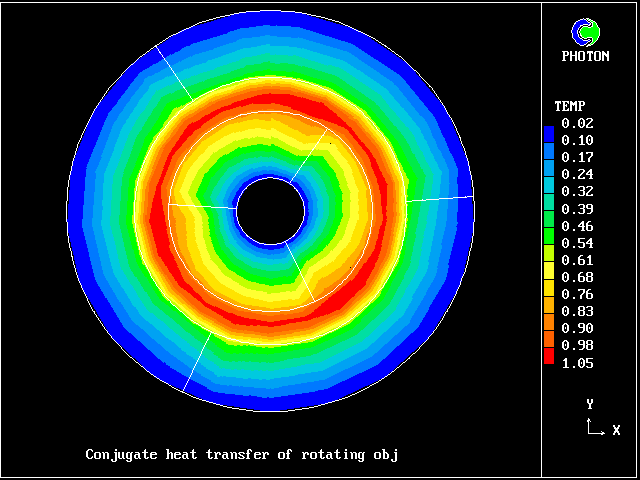
Task: Select the 0.76 legend value
Action: tap(577, 294)
